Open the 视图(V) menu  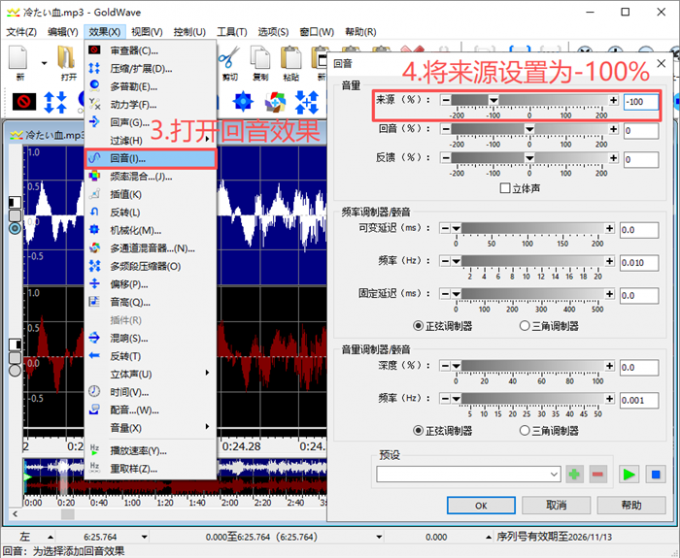pos(147,32)
